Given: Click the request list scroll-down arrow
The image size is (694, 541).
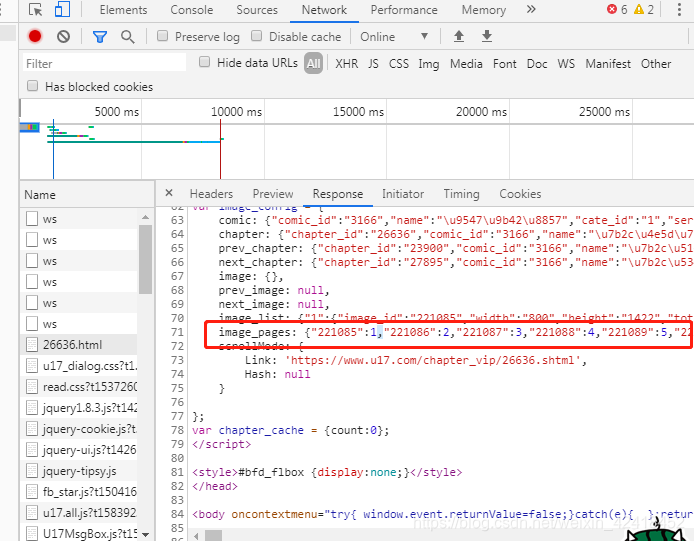Looking at the screenshot, I should click(x=145, y=534).
